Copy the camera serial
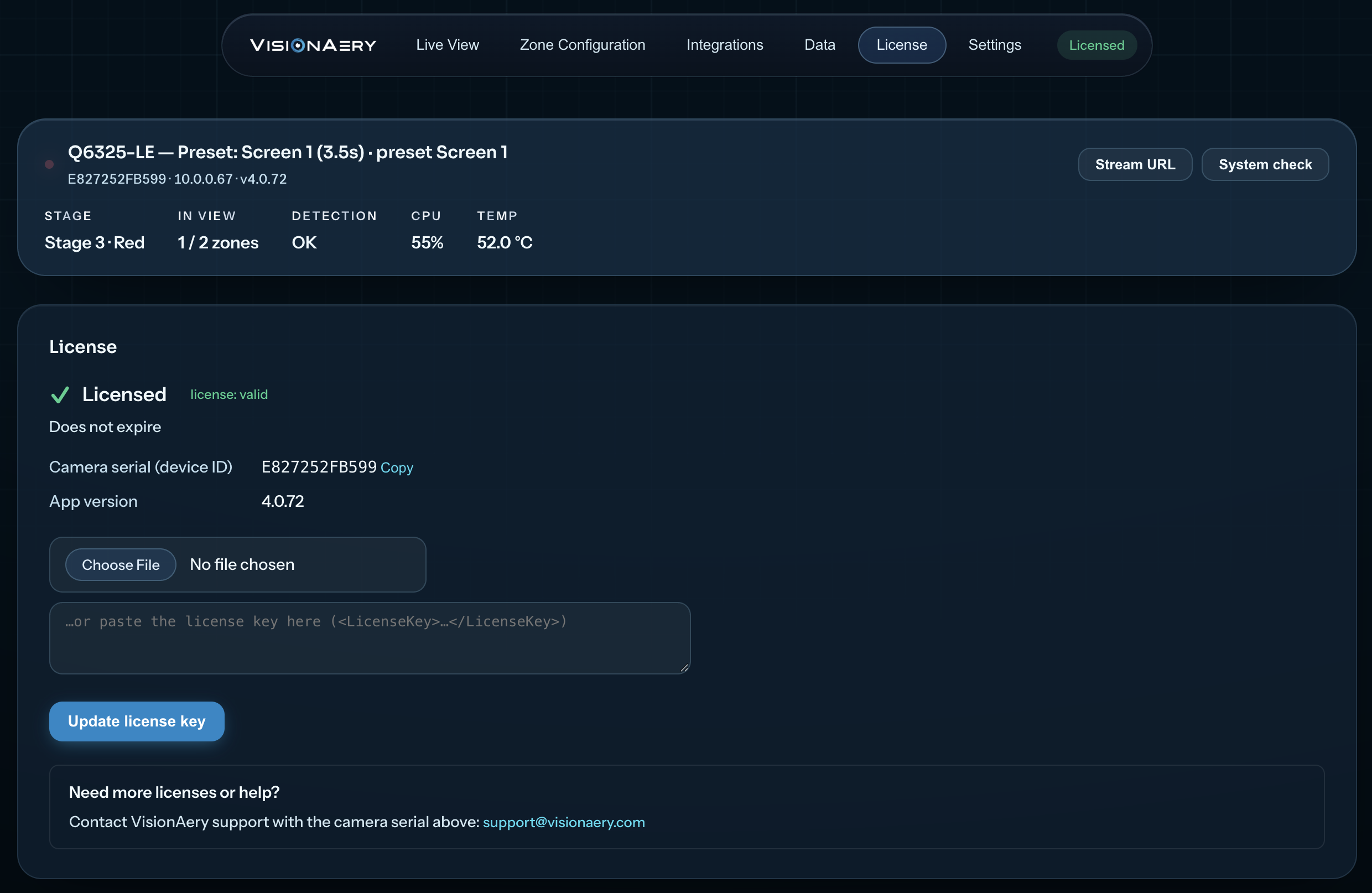This screenshot has width=1372, height=893. (x=397, y=468)
